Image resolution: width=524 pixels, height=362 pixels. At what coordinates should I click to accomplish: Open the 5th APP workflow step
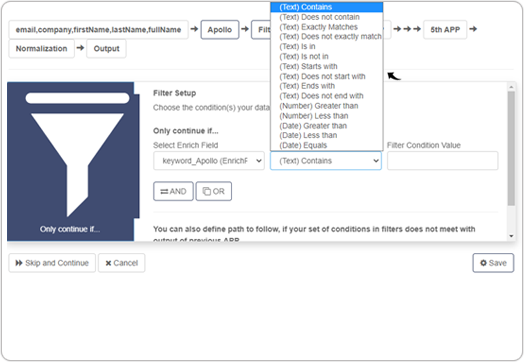(445, 30)
